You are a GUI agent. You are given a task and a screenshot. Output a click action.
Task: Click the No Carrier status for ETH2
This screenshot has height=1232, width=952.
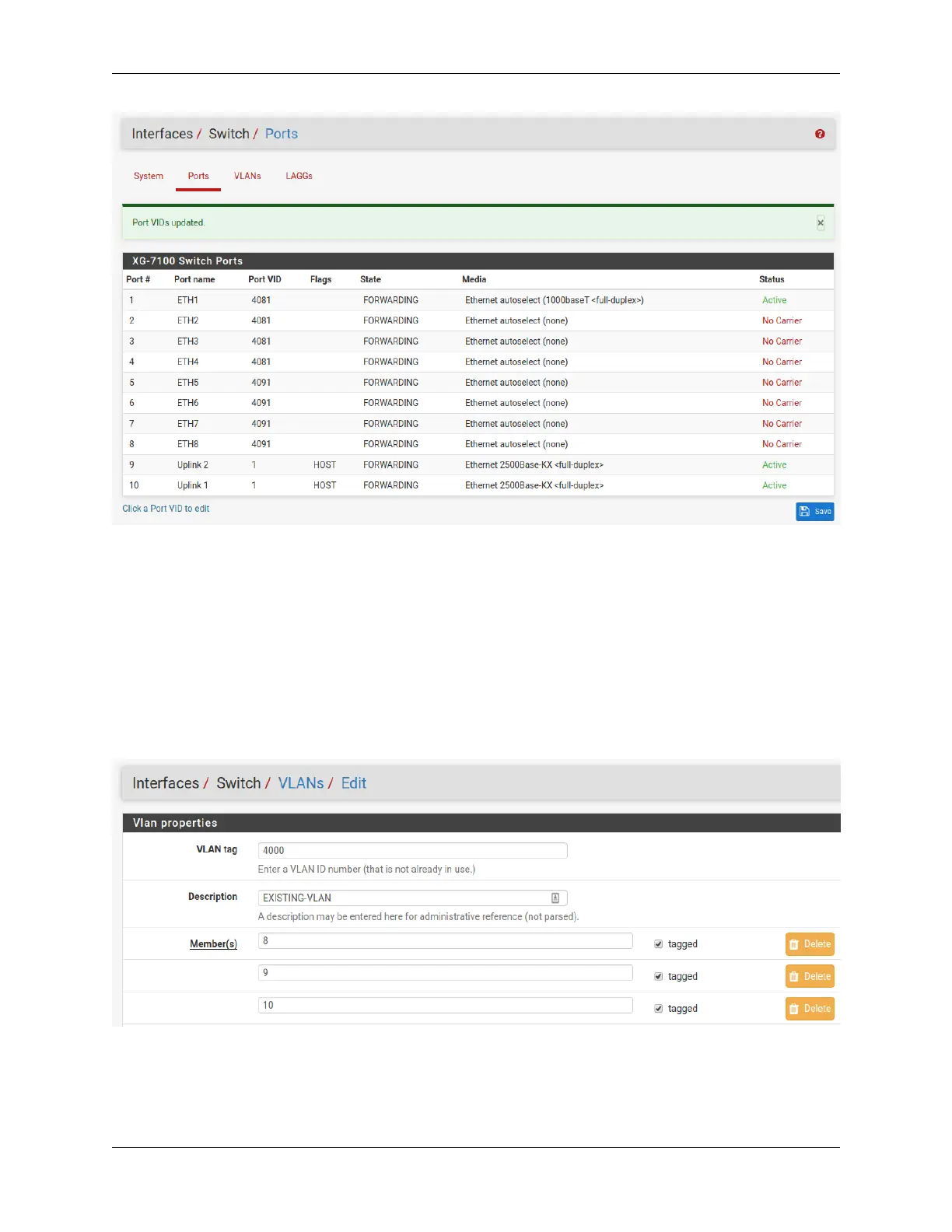click(782, 320)
